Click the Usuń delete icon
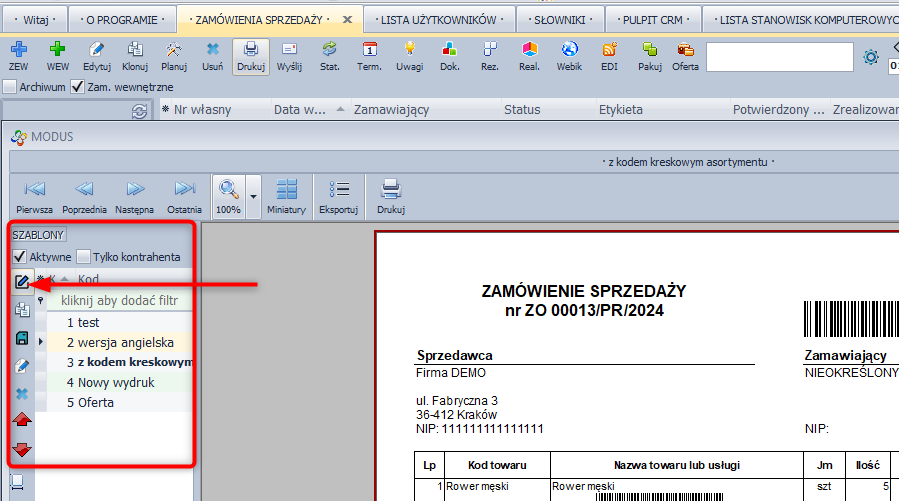899x501 pixels. click(212, 50)
